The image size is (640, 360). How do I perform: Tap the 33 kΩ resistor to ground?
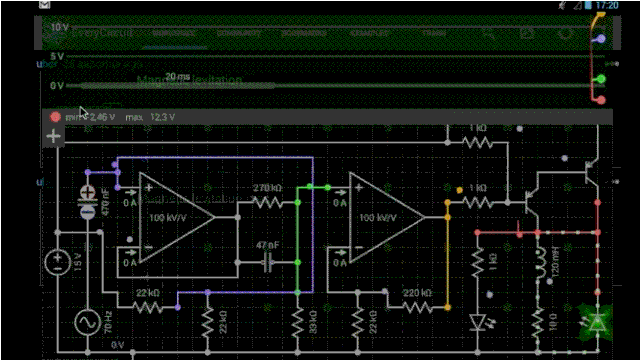(298, 322)
